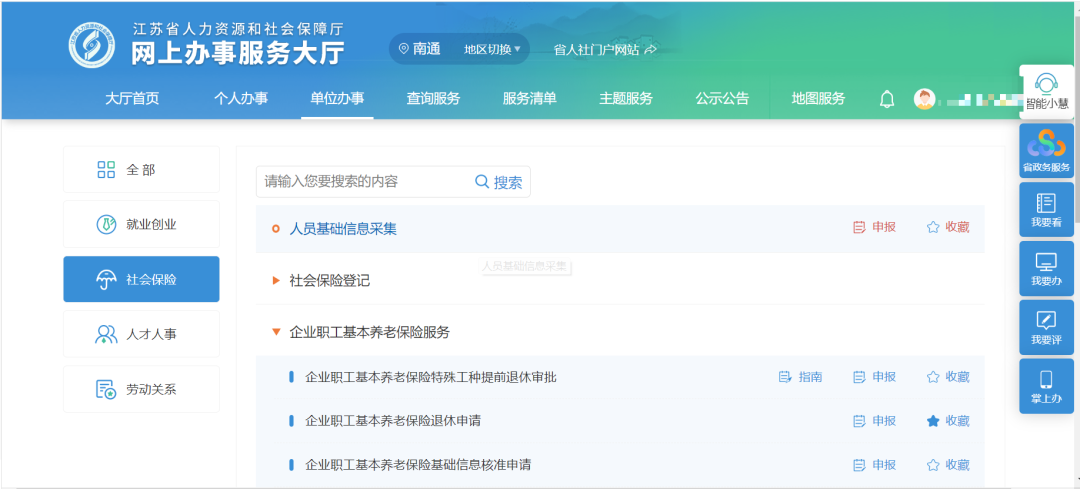
Task: Click the 搜索 button text
Action: coord(508,183)
